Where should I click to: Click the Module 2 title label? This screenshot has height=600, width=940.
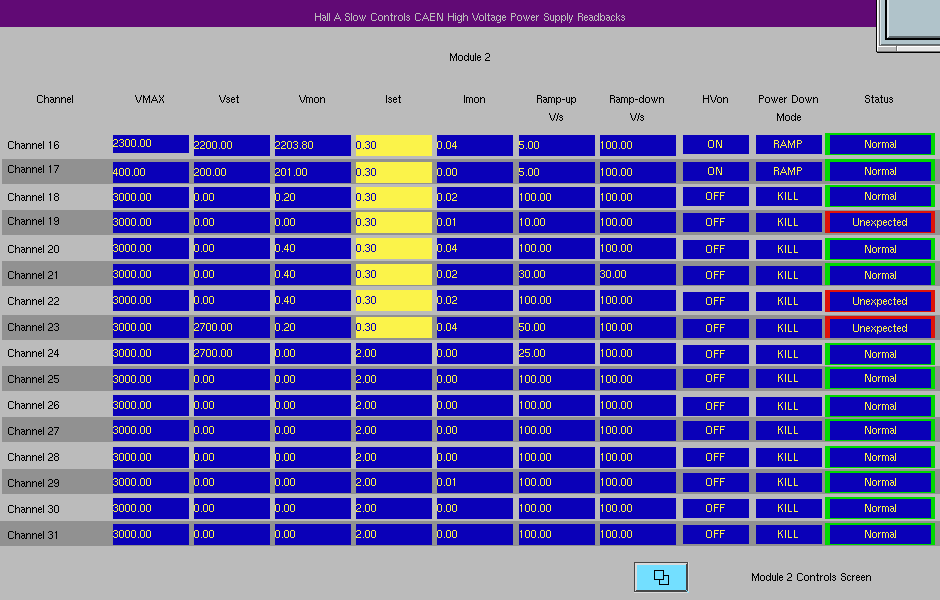coord(470,57)
